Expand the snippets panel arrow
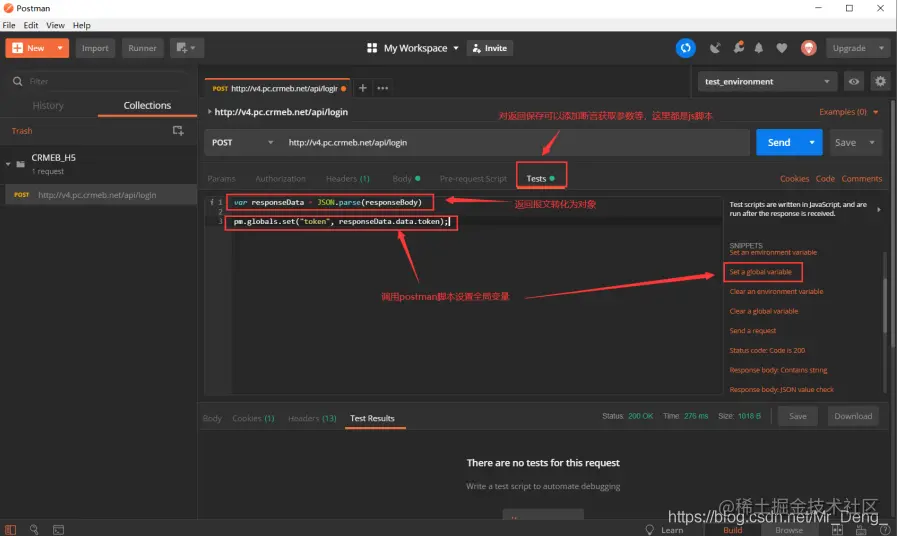Screen dimensions: 898x536 point(879,210)
